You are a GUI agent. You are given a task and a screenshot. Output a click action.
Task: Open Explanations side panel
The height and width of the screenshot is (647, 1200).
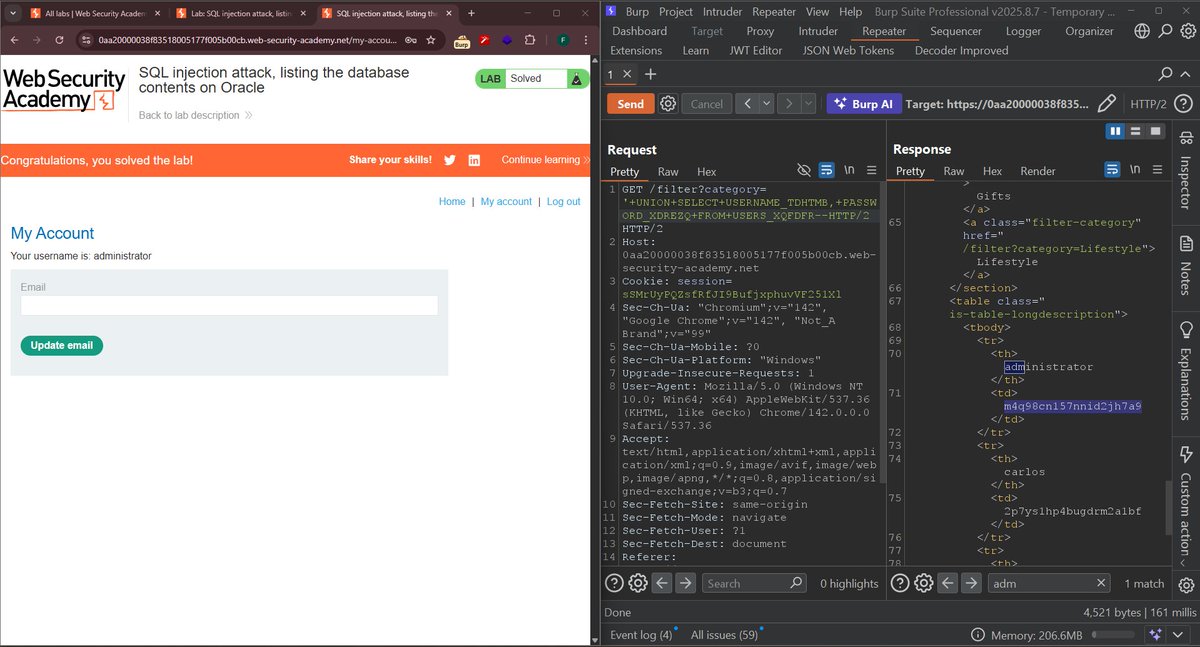1186,372
